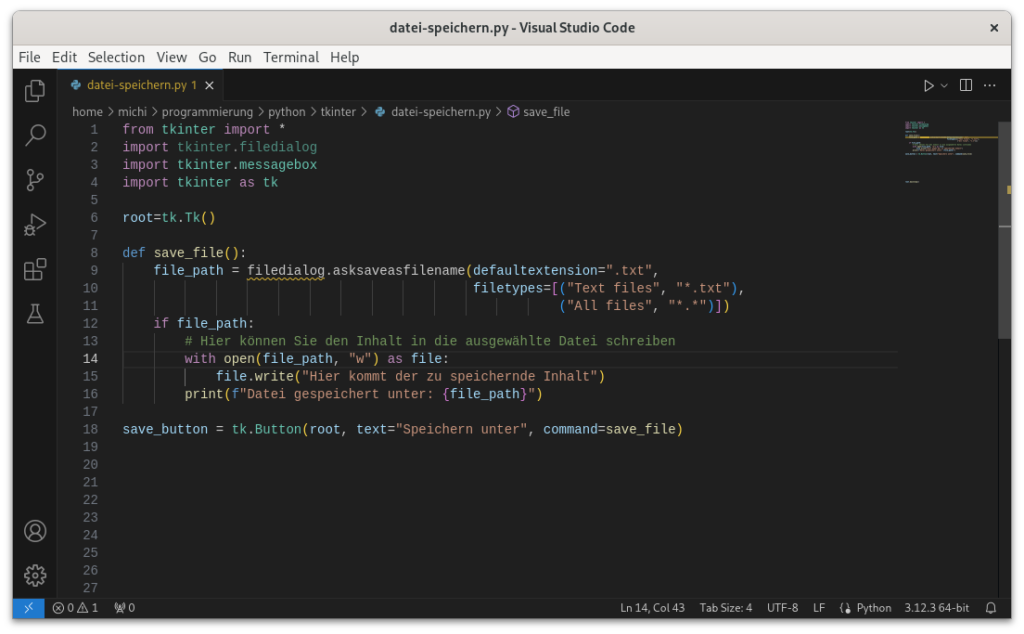Image resolution: width=1024 pixels, height=634 pixels.
Task: Open the Extensions view icon
Action: (x=35, y=269)
